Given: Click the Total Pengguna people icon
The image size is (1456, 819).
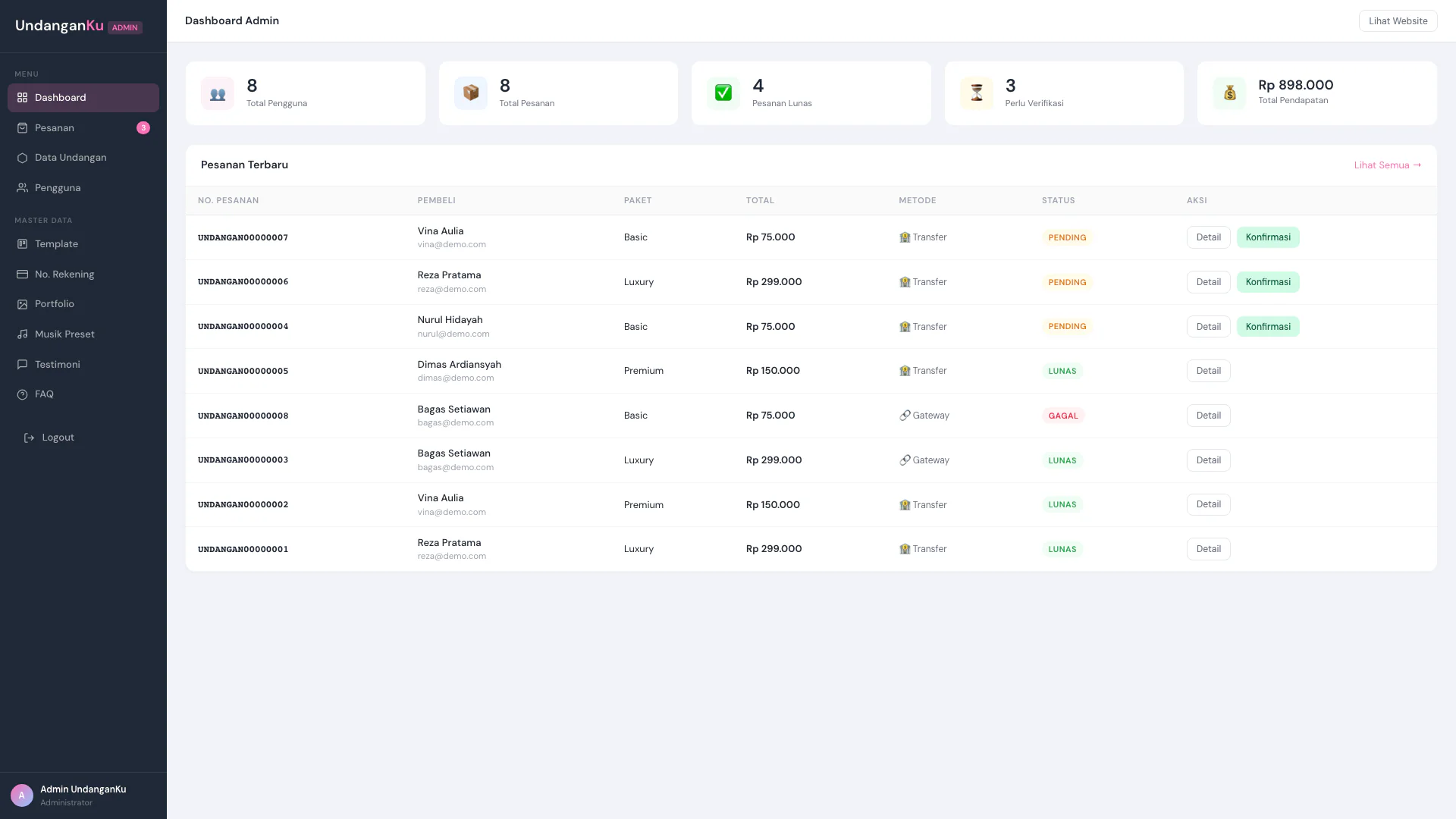Looking at the screenshot, I should [218, 93].
